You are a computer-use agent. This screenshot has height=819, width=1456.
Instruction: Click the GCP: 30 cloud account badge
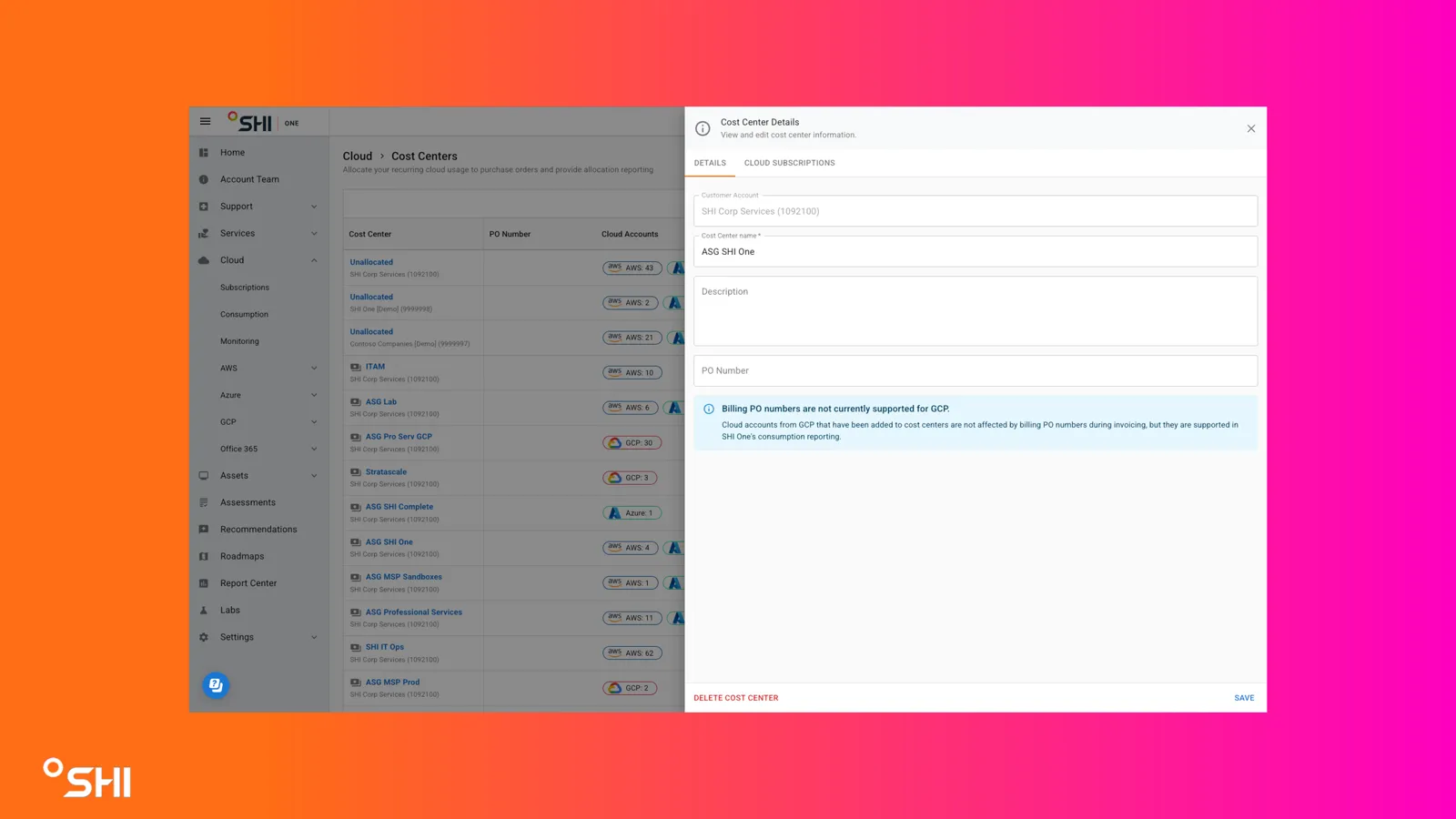(632, 443)
